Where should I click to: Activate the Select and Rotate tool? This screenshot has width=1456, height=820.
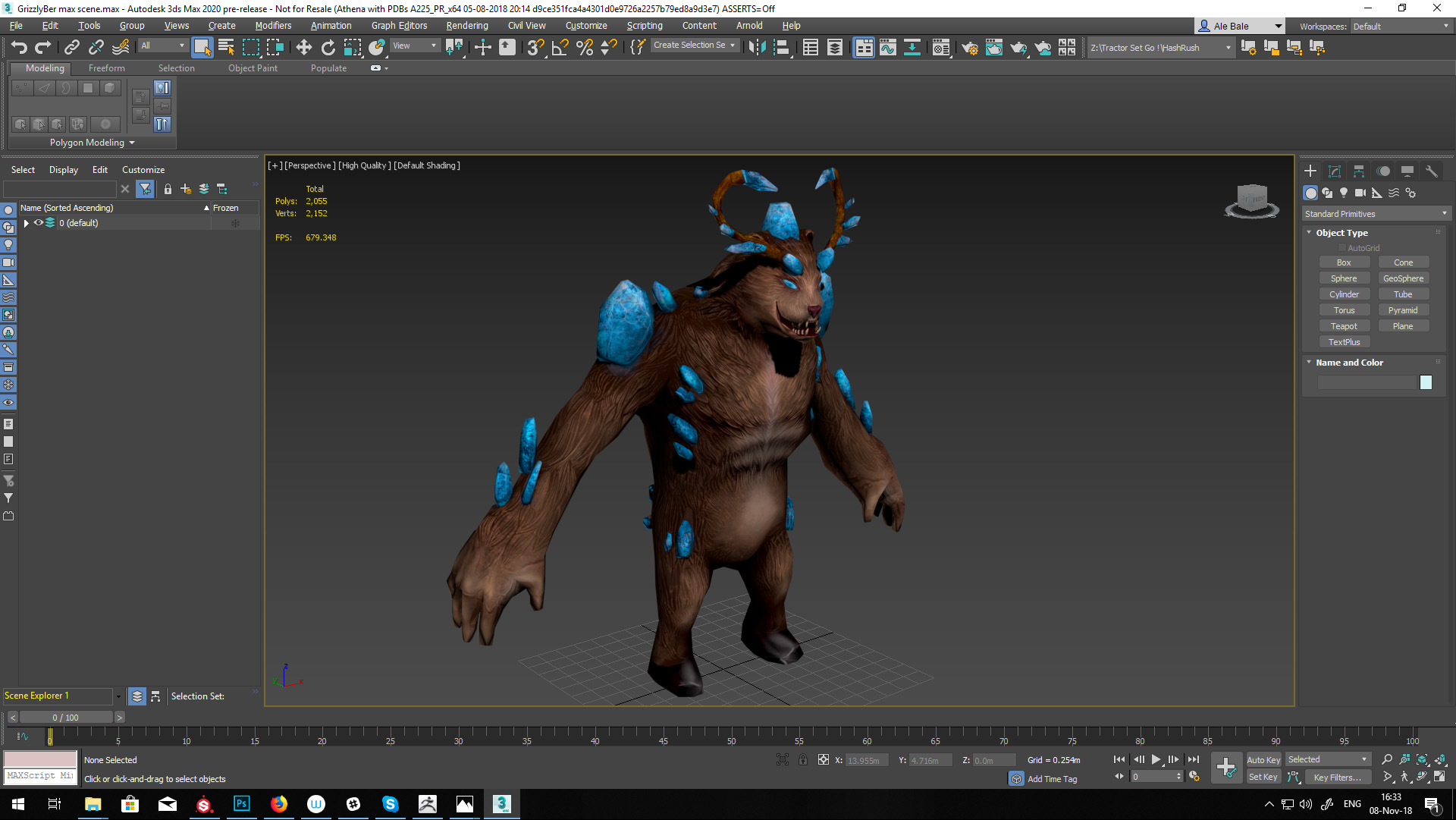pyautogui.click(x=328, y=47)
